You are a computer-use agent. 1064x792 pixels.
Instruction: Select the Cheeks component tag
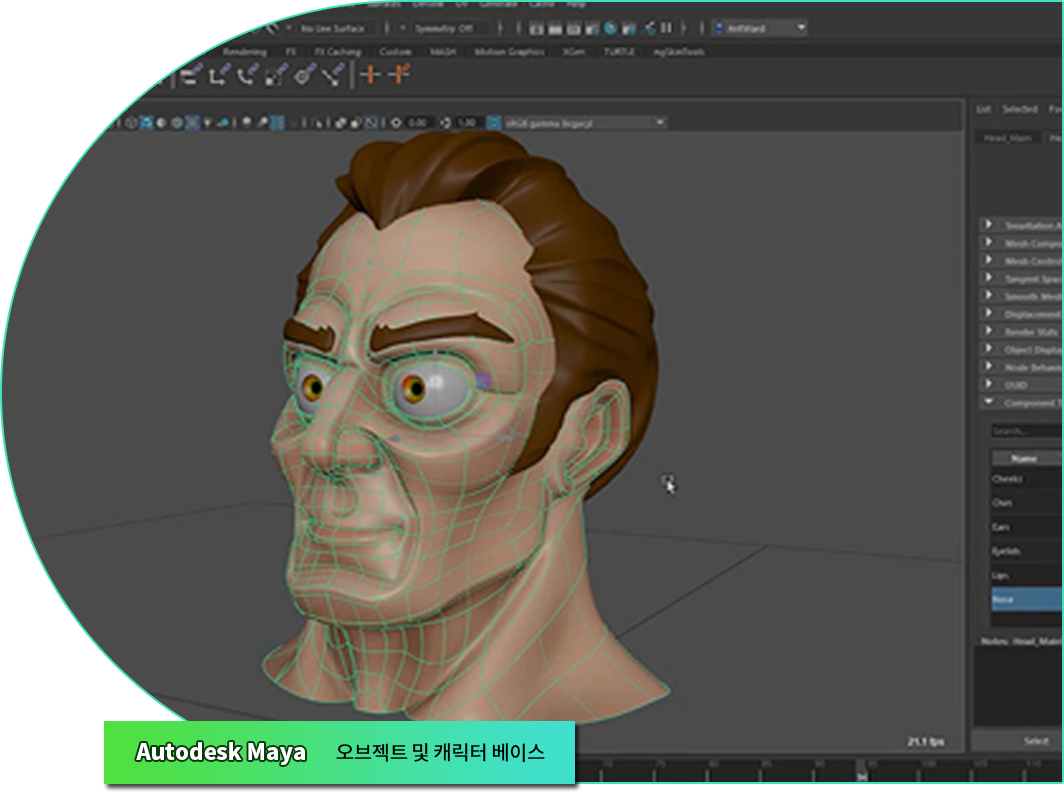[x=1026, y=479]
